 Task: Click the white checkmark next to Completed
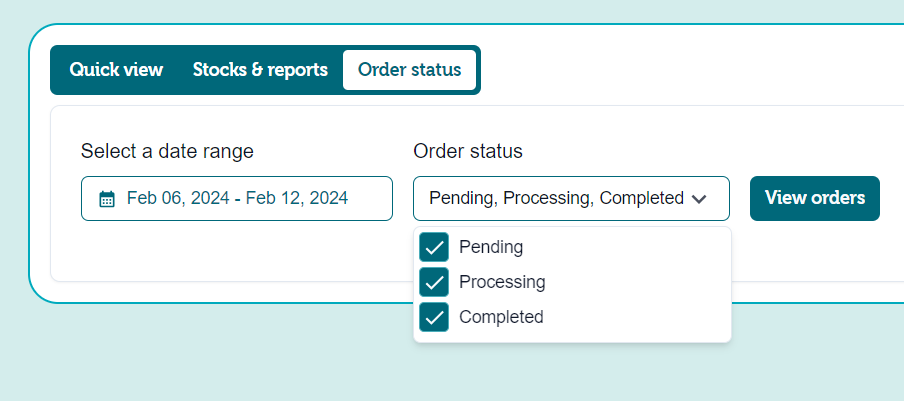pyautogui.click(x=434, y=317)
